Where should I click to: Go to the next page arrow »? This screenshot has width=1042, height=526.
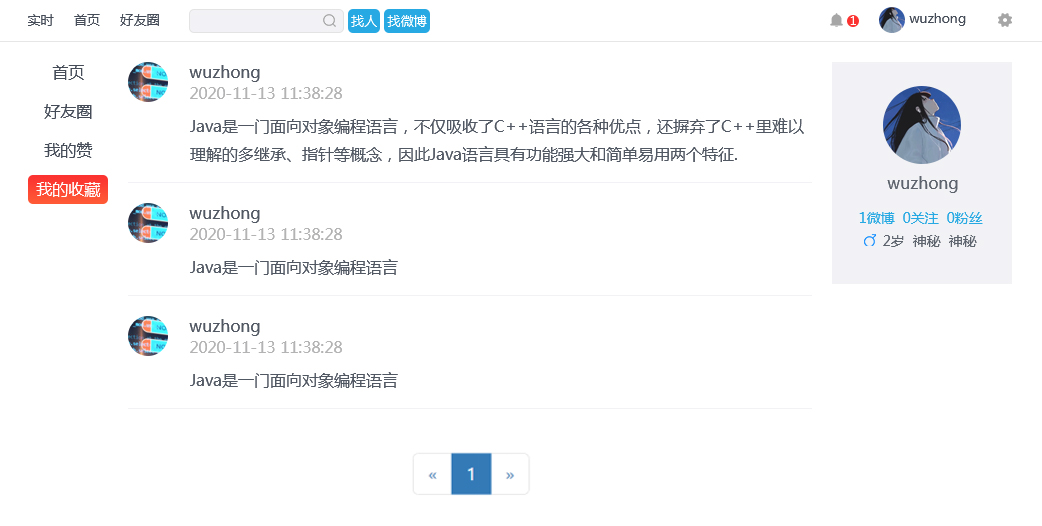(510, 474)
